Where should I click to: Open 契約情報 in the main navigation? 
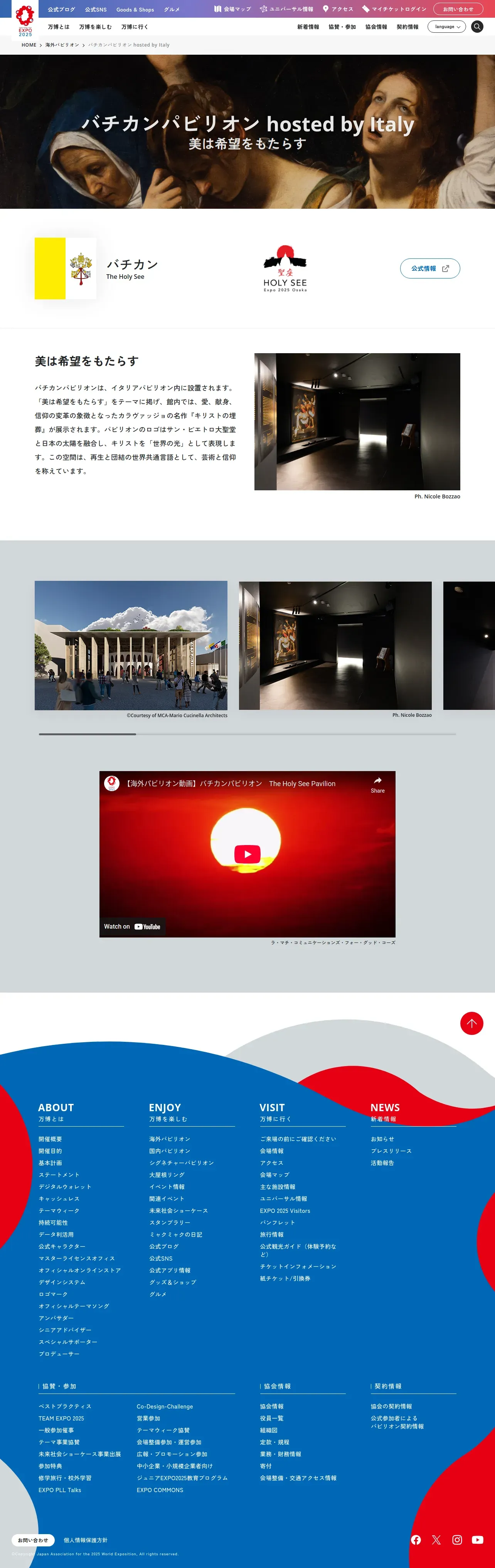pos(408,27)
